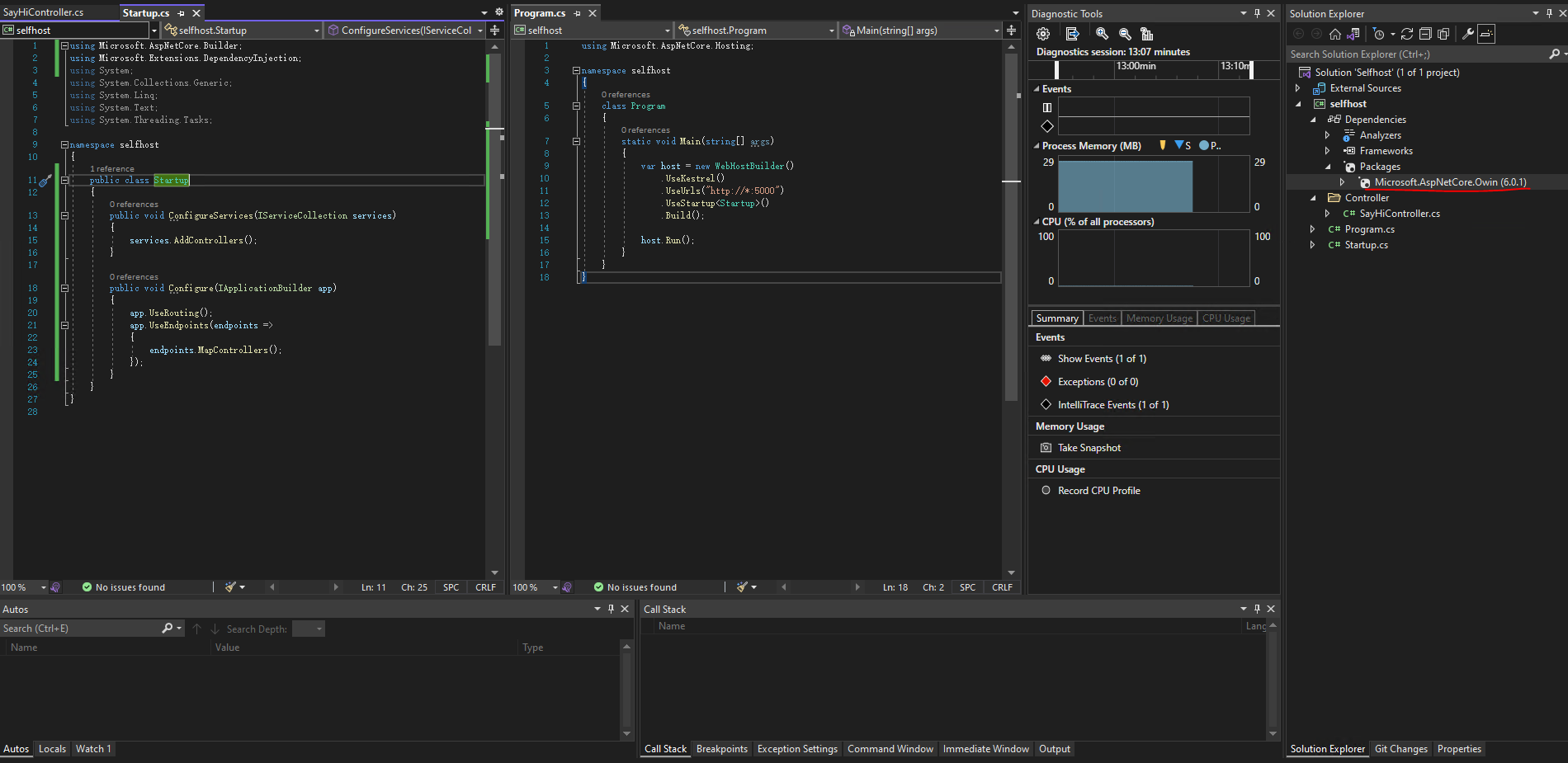Click the Startup.cs vertical scrollbar
Image resolution: width=1568 pixels, height=763 pixels.
pos(495,198)
